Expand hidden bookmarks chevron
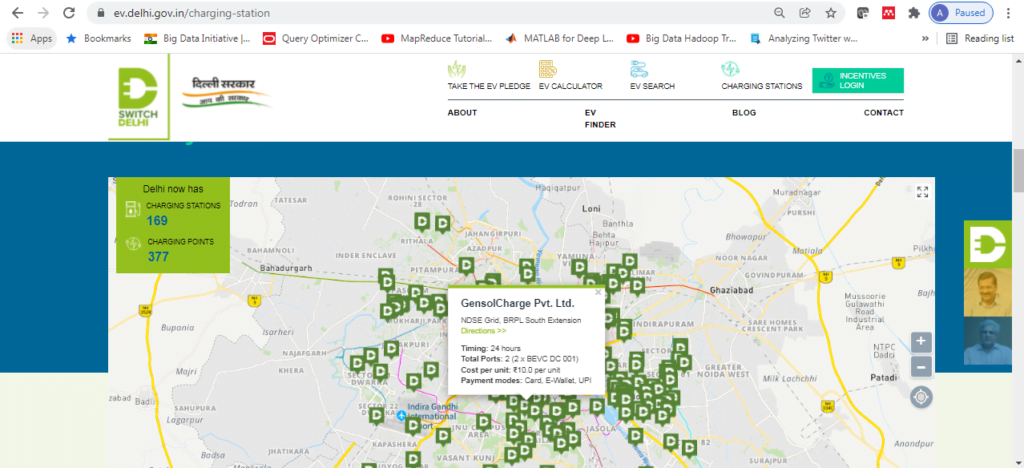The image size is (1024, 468). click(x=925, y=39)
